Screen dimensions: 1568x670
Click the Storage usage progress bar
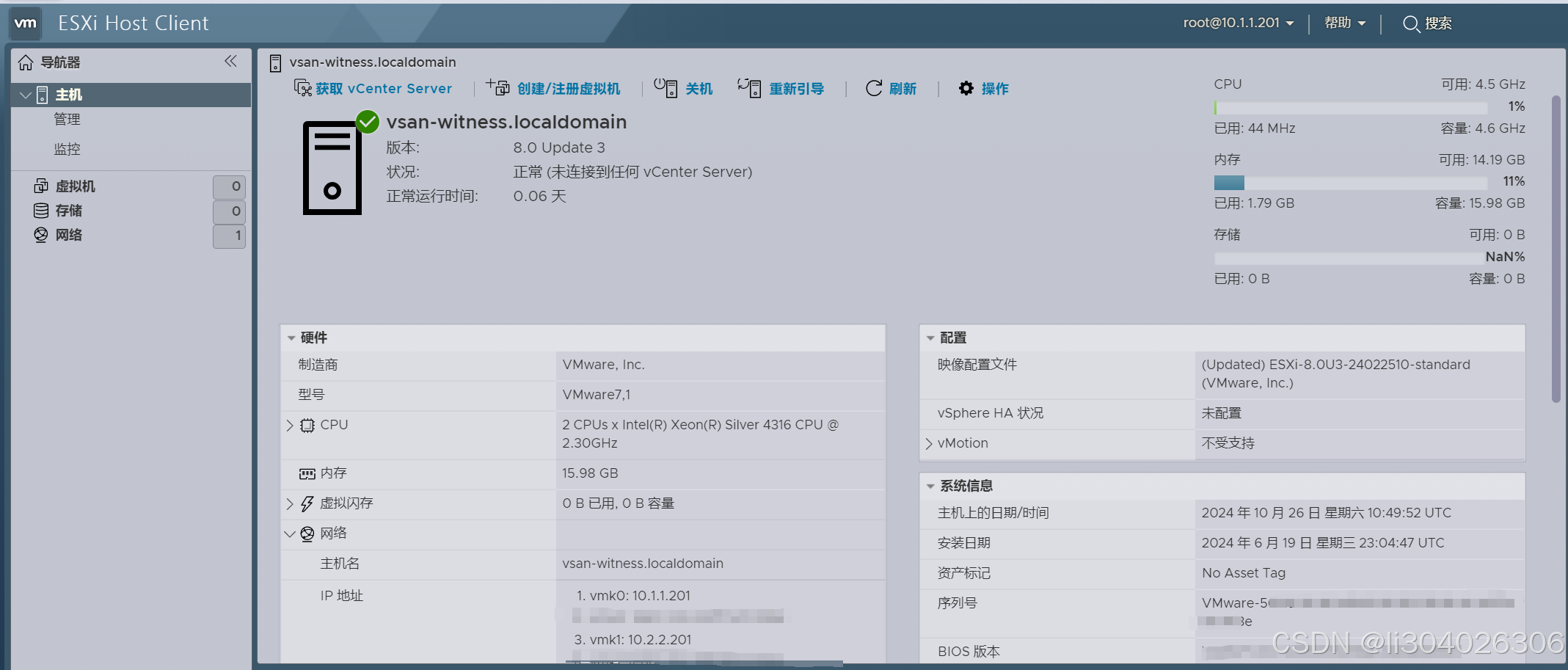1351,258
